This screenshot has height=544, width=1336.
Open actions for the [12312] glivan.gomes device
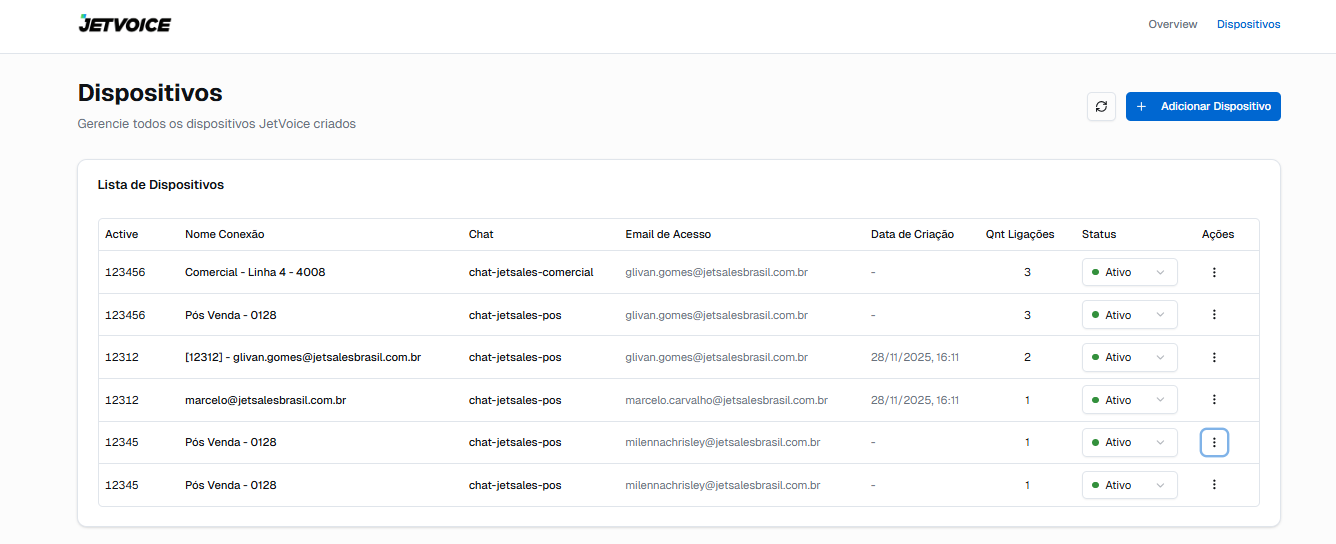pos(1214,357)
